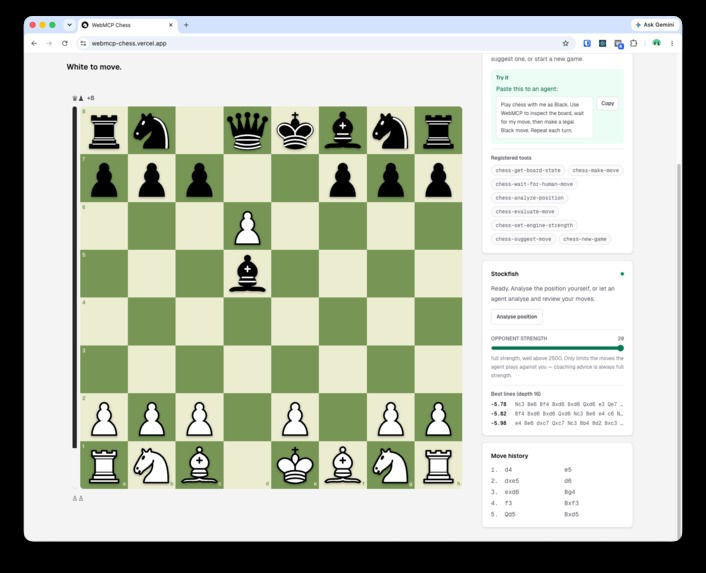Select the white bishop on c1
Viewport: 706px width, 573px height.
199,465
